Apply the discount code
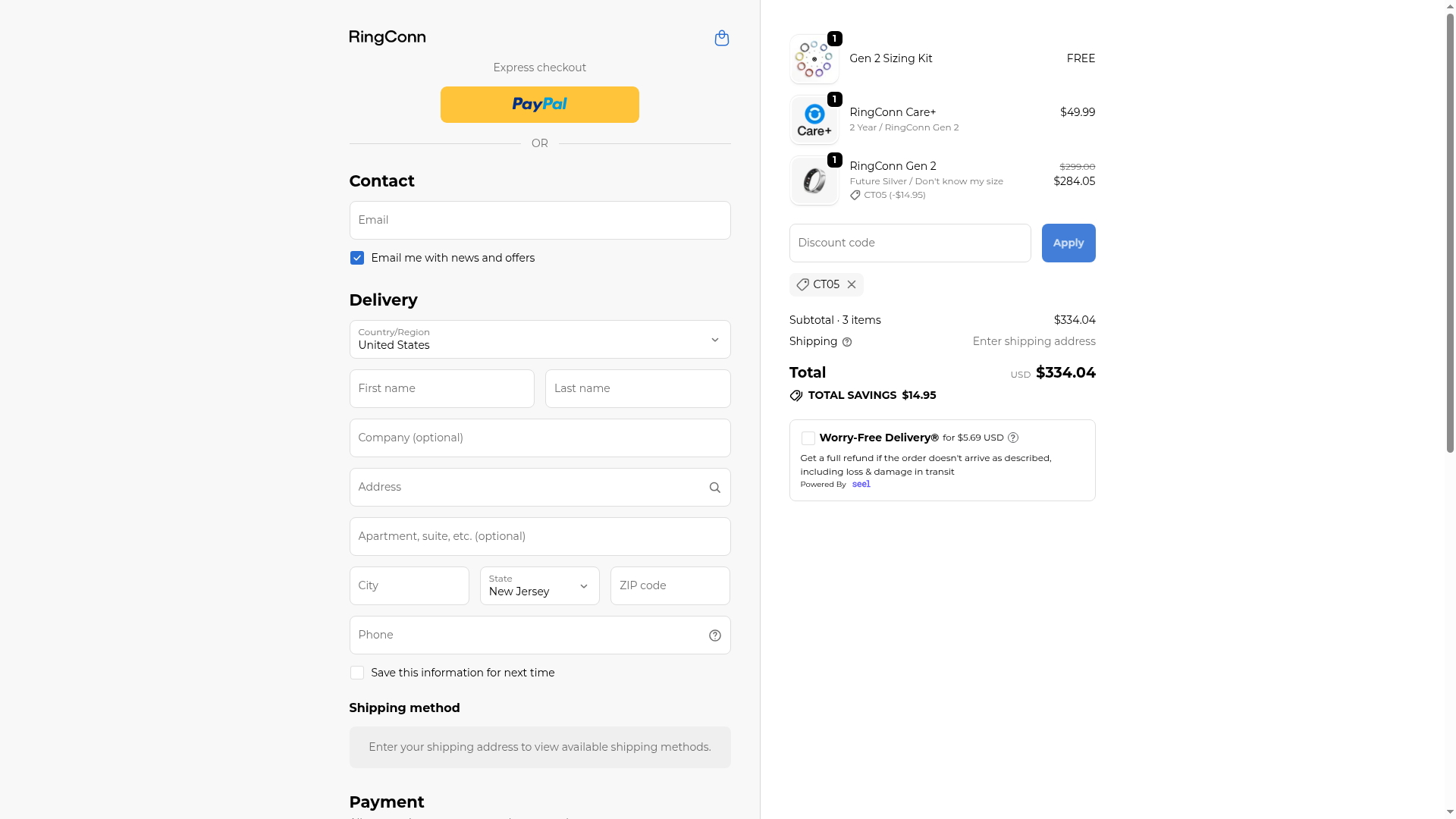 click(x=1068, y=243)
